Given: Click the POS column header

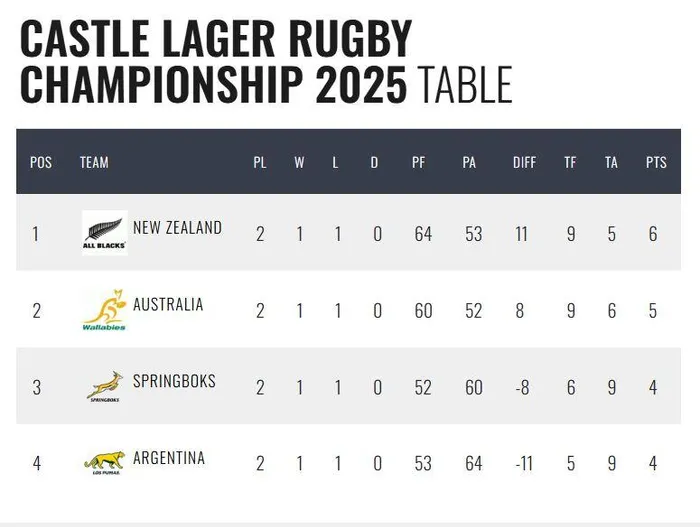Looking at the screenshot, I should pyautogui.click(x=41, y=162).
